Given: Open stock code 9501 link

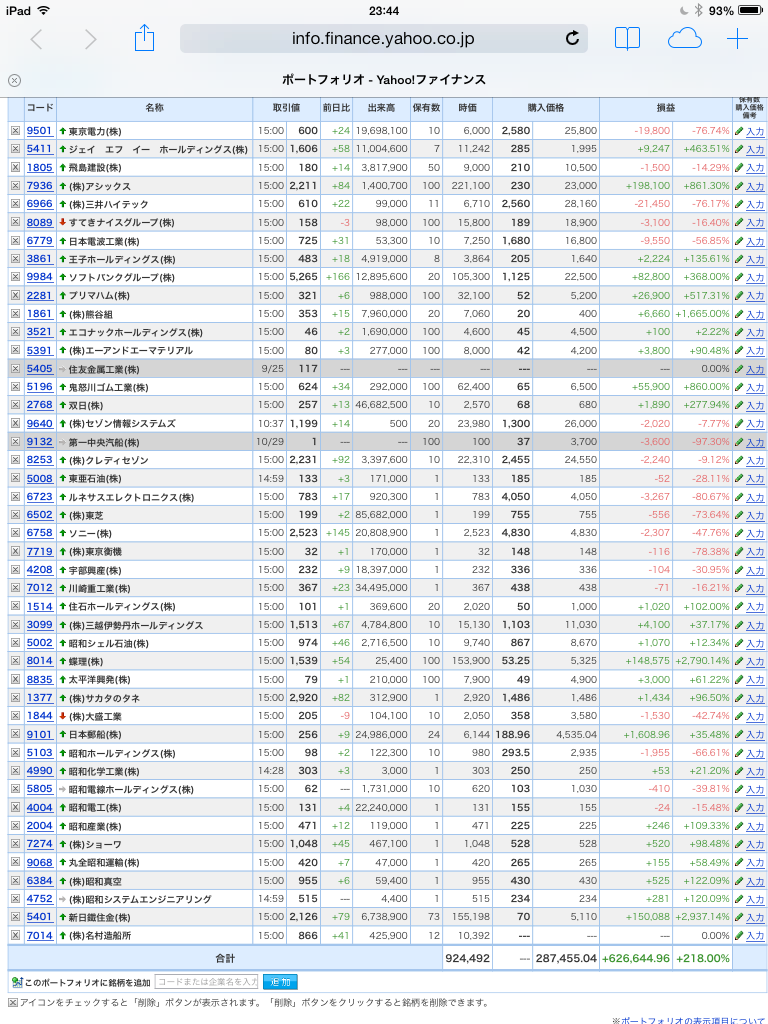Looking at the screenshot, I should (x=39, y=131).
